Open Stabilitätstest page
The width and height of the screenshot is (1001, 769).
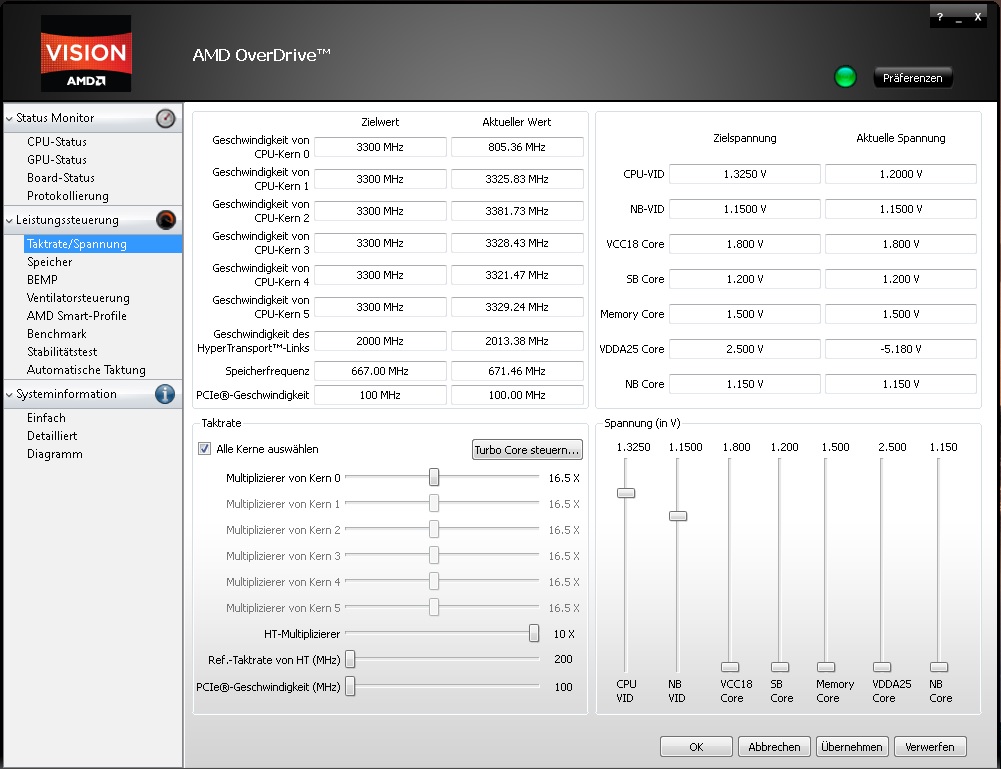62,352
